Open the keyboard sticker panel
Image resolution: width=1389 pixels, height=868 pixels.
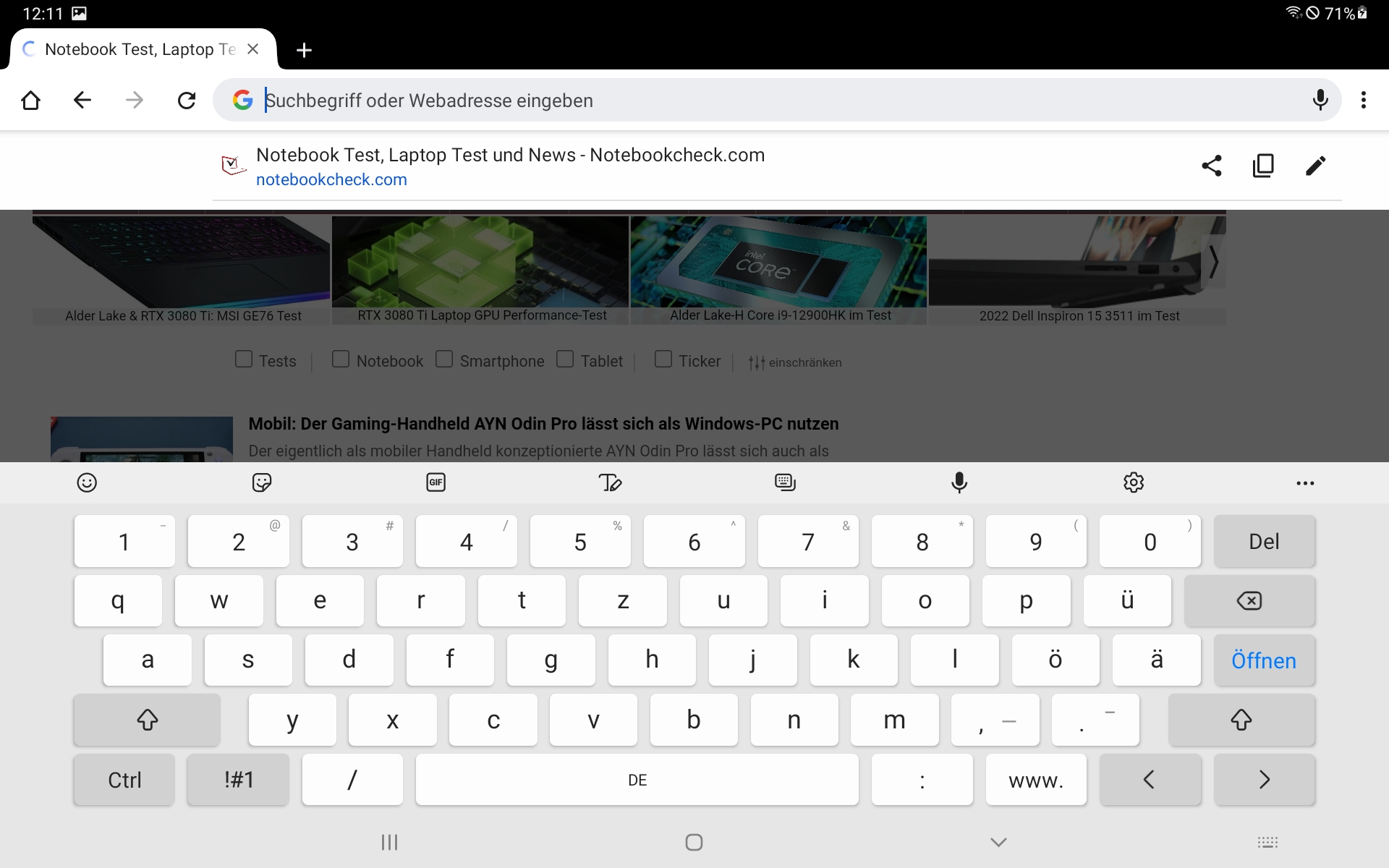pos(261,482)
